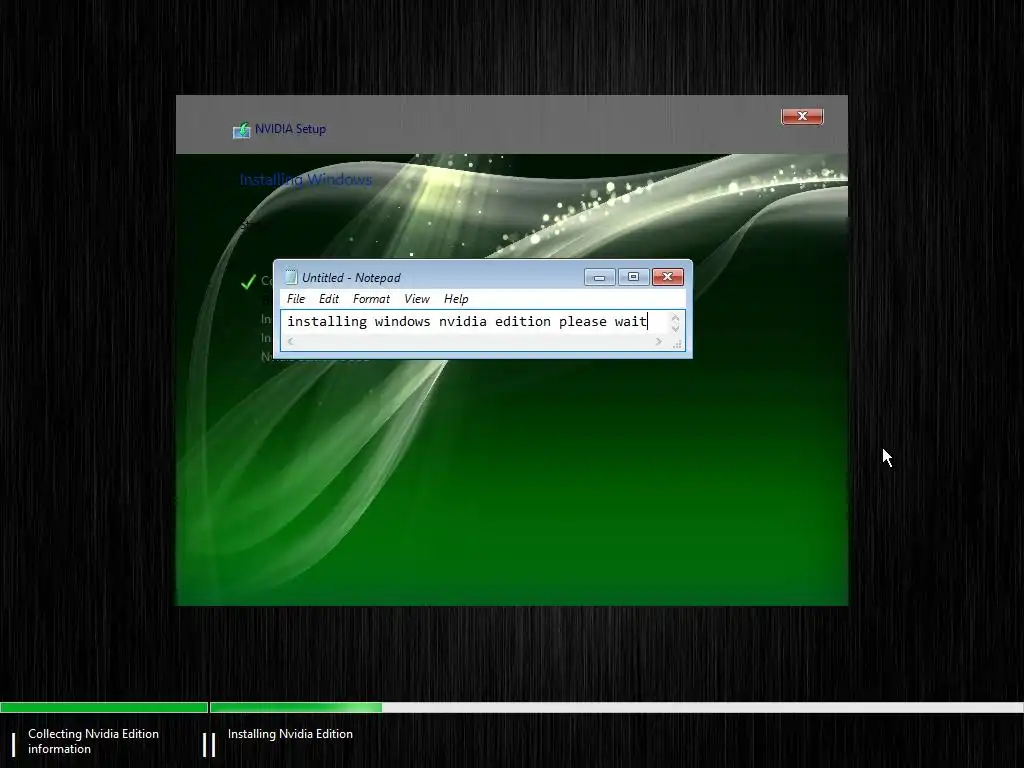Click the NVIDIA Setup title icon
The width and height of the screenshot is (1024, 768).
[242, 130]
